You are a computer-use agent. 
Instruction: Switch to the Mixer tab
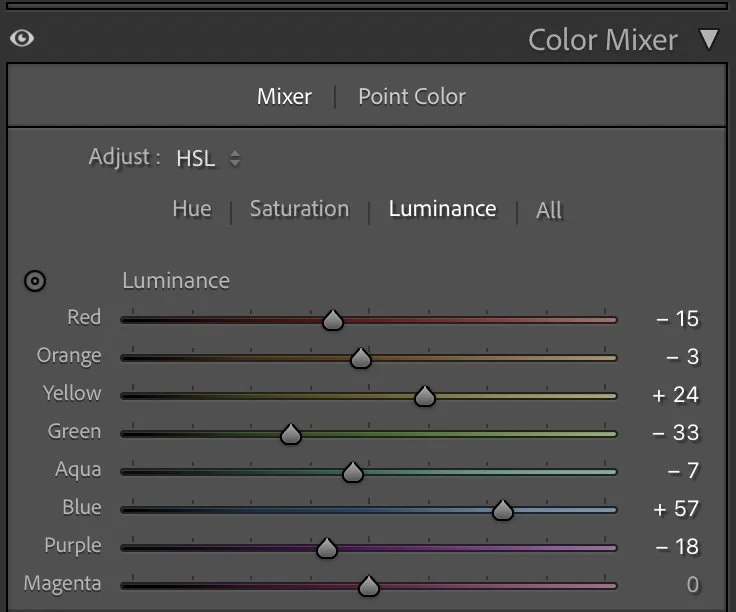click(284, 97)
